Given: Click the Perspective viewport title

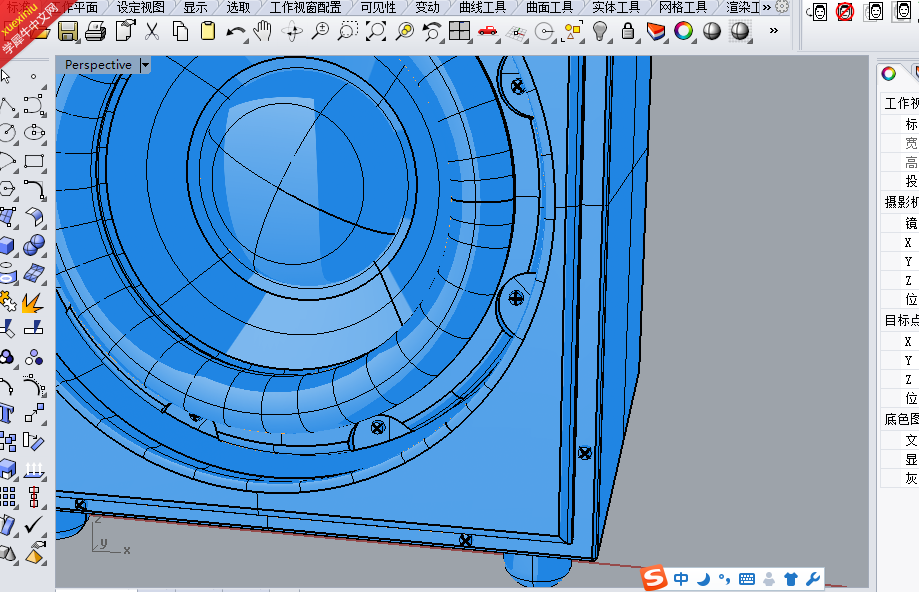Looking at the screenshot, I should point(98,65).
